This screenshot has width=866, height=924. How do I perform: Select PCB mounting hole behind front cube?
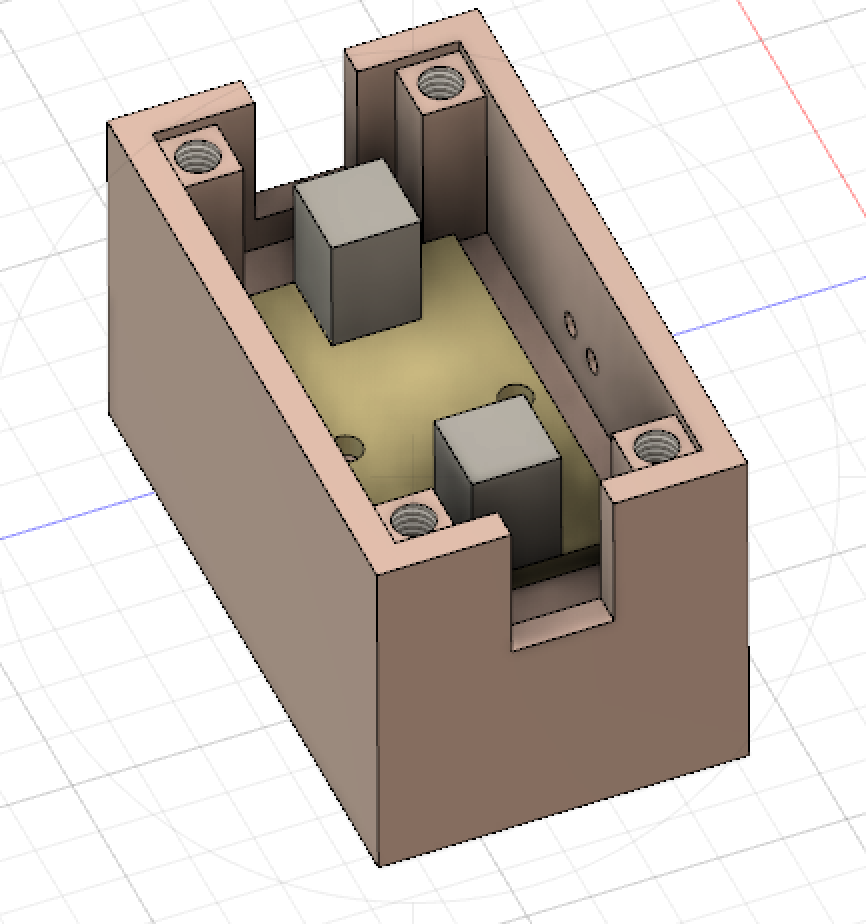[516, 393]
